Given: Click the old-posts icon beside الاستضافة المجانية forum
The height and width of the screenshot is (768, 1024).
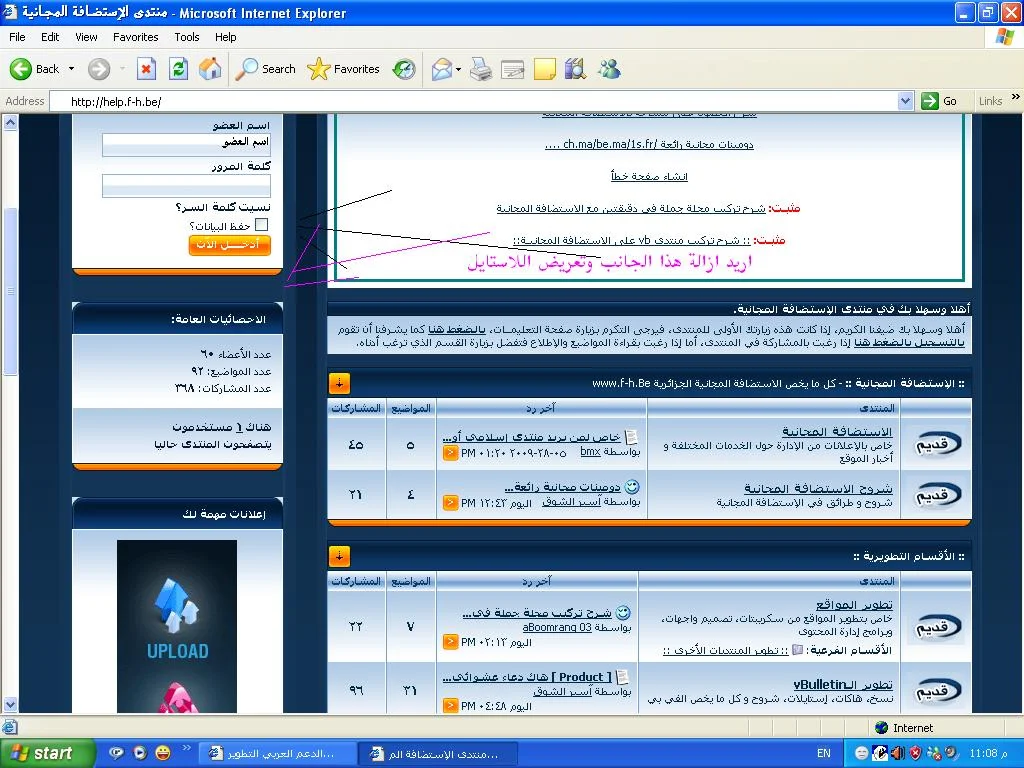Looking at the screenshot, I should pyautogui.click(x=936, y=444).
